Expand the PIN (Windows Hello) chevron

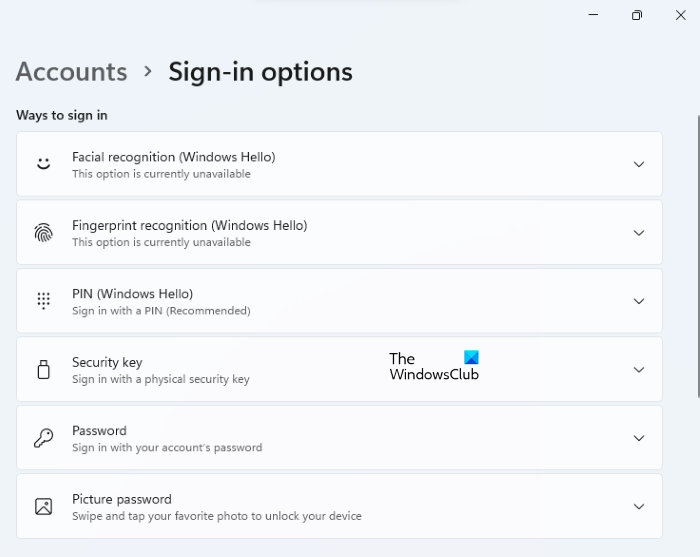[x=639, y=301]
